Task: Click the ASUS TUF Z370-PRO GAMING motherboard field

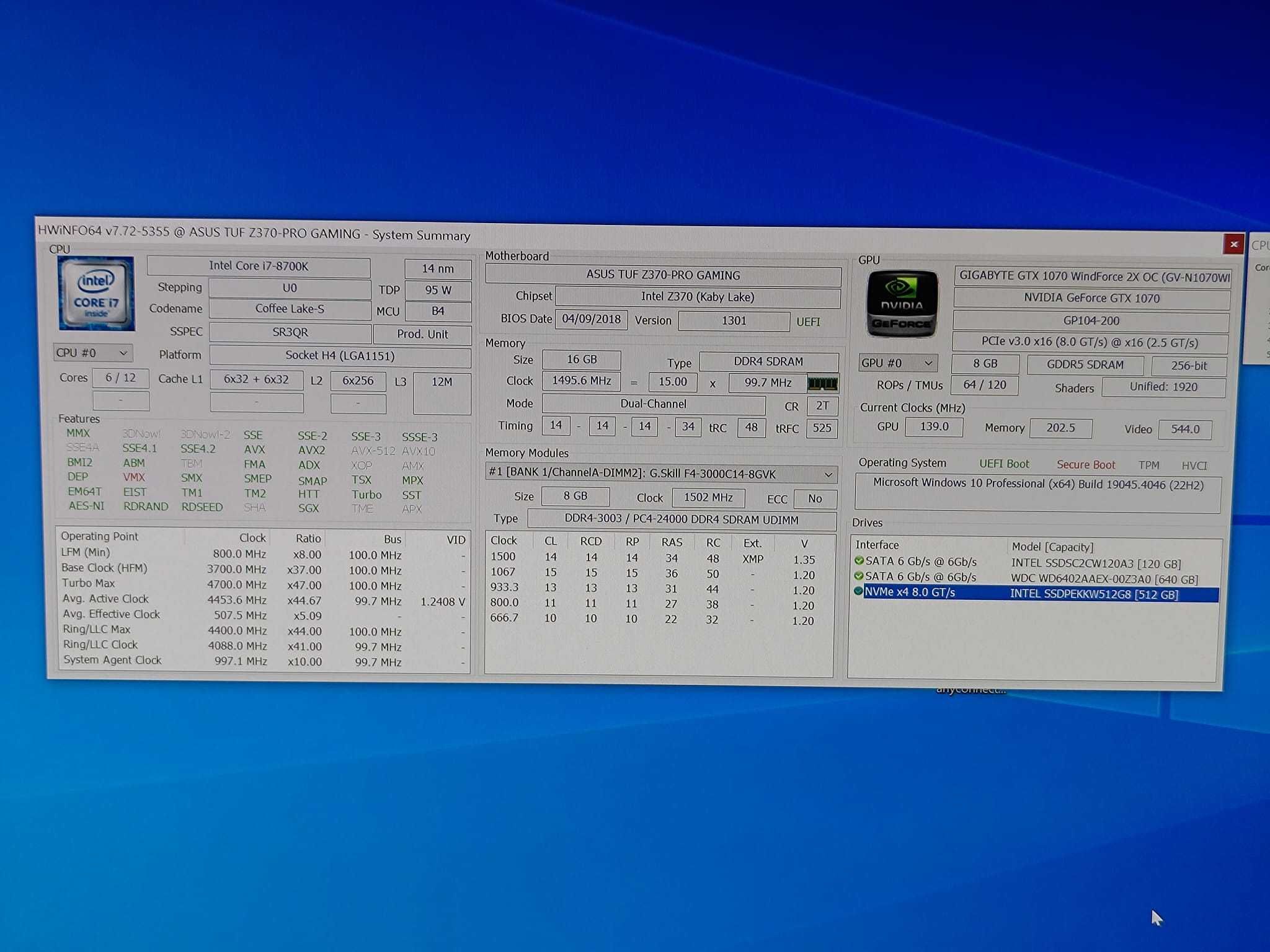Action: tap(663, 275)
